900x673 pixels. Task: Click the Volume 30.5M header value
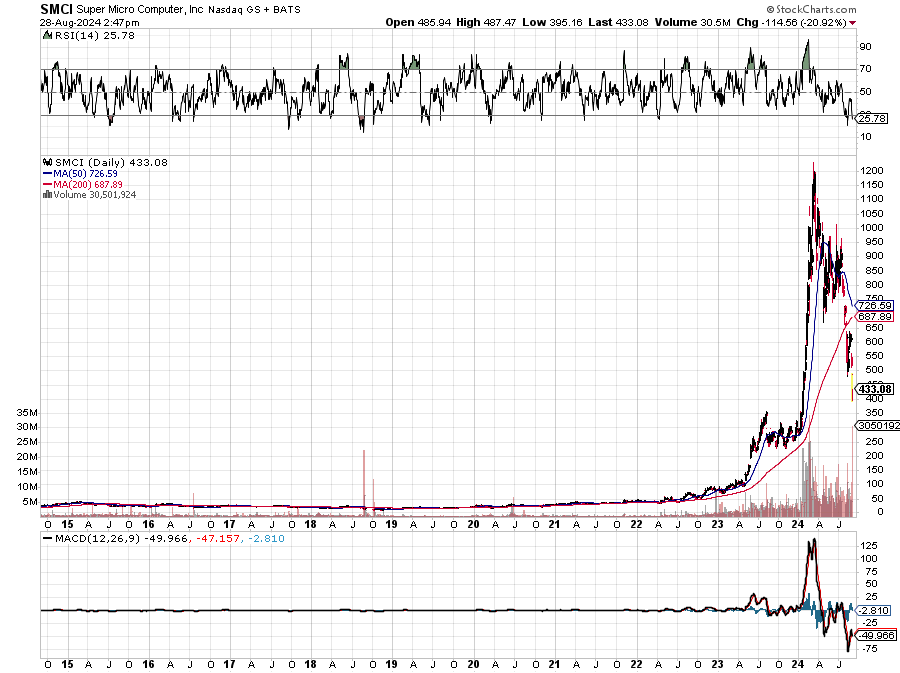(693, 22)
